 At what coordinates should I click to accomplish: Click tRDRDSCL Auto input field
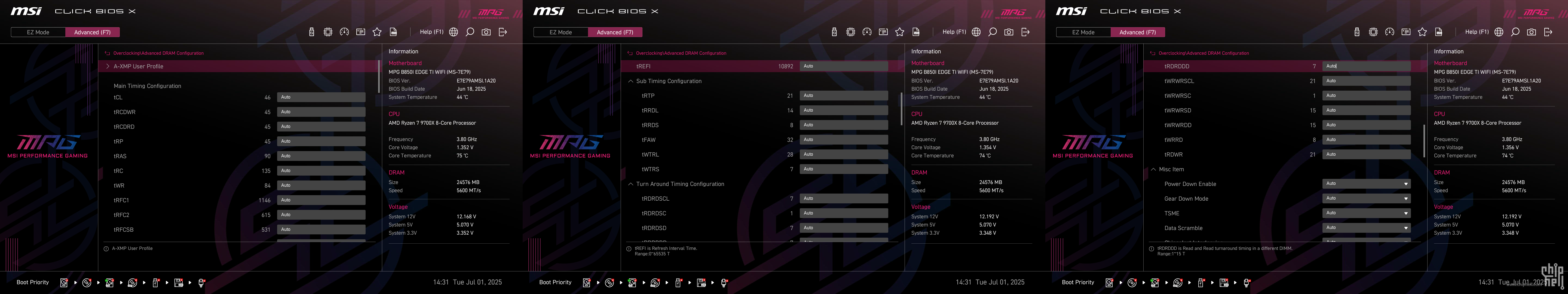(844, 198)
